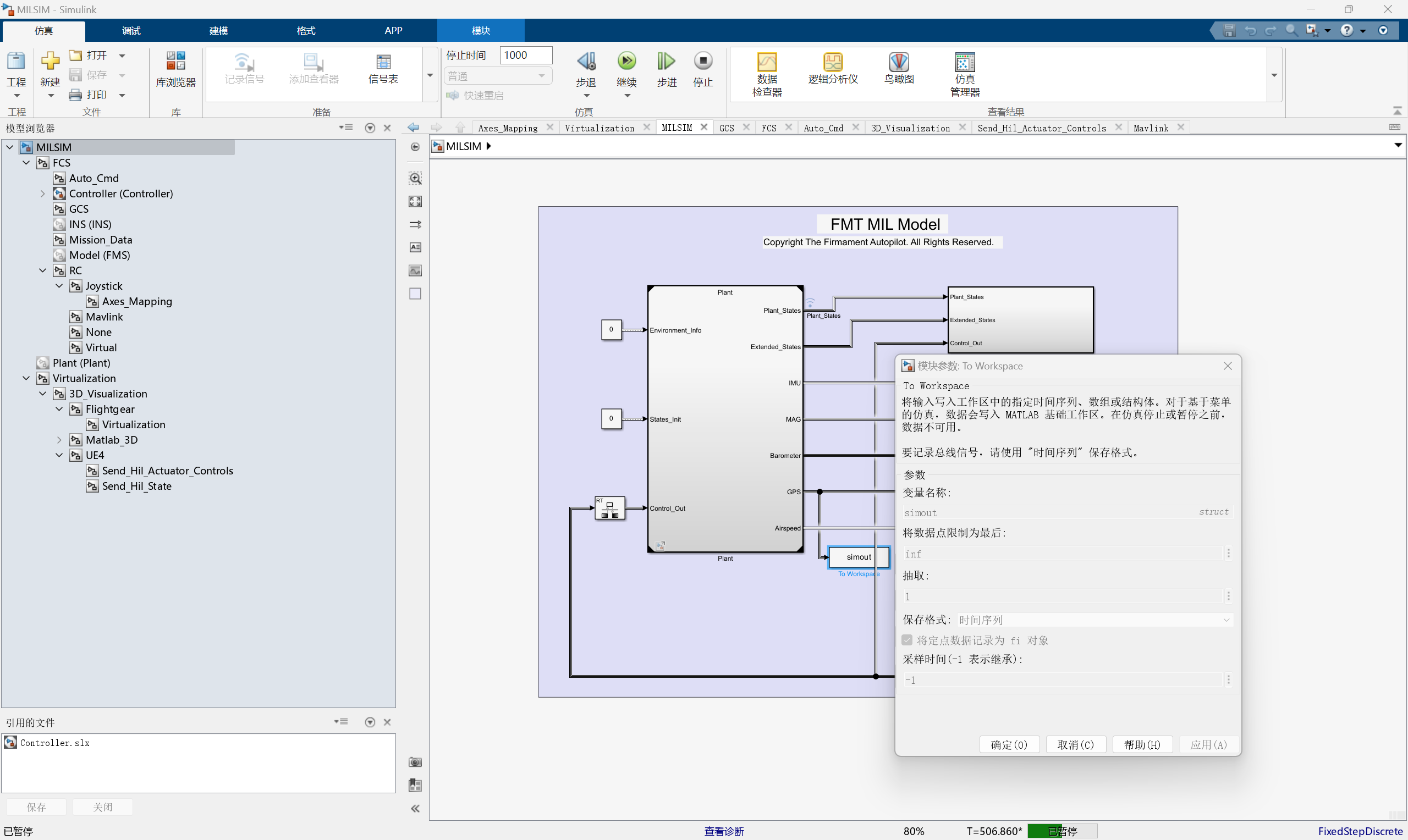The image size is (1408, 840).
Task: Expand the Controller (Controller) node
Action: (42, 194)
